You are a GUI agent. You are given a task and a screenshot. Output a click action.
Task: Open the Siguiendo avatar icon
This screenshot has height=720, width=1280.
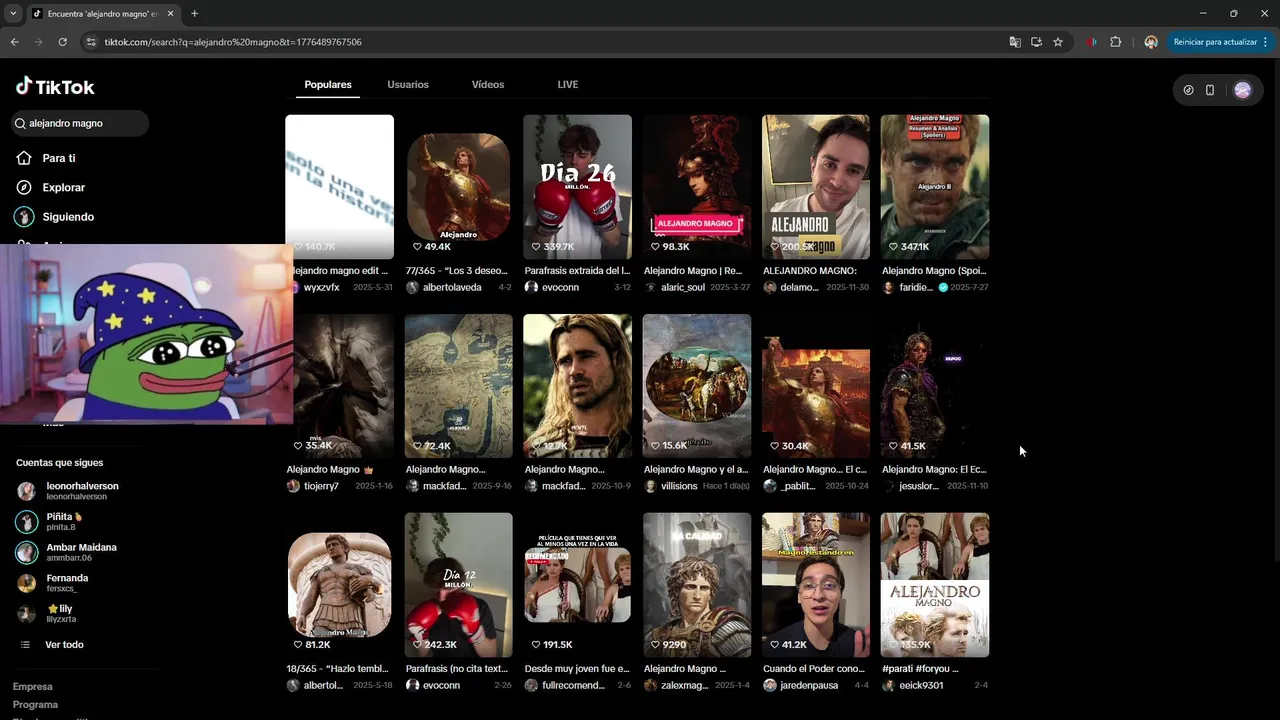24,217
